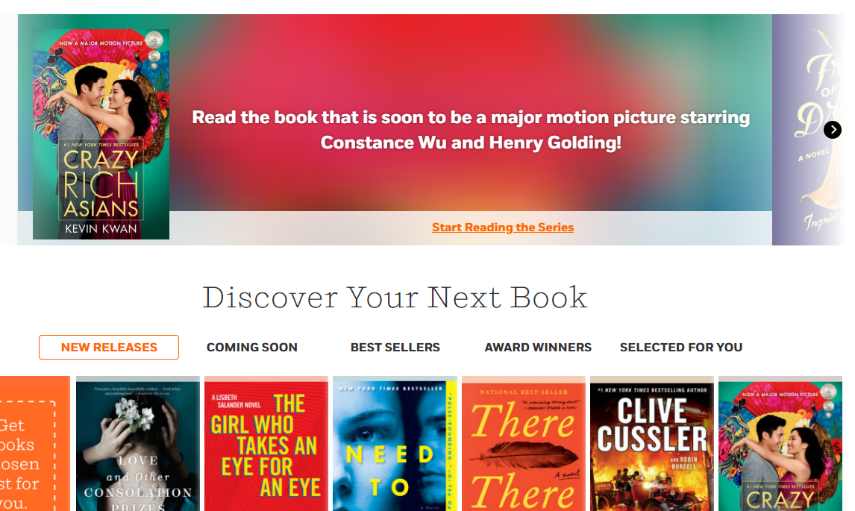Viewport: 855px width, 511px height.
Task: Select the Selected For You tab
Action: [681, 347]
